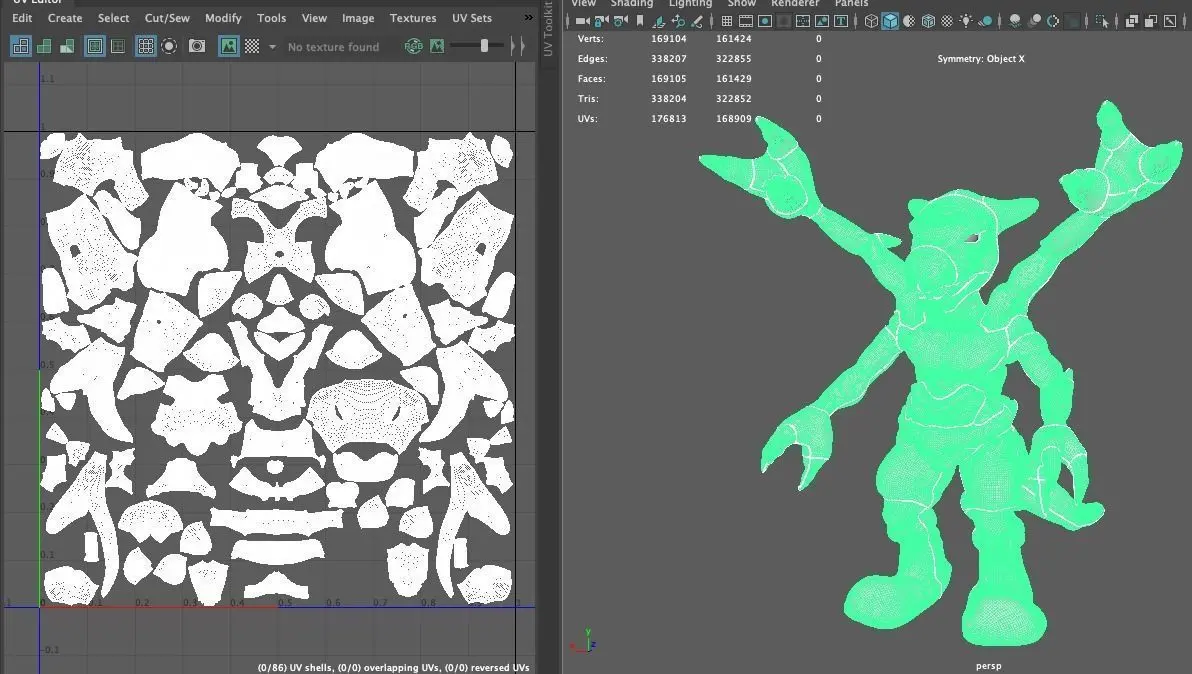Toggle the safe title icon
Viewport: 1192px width, 674px height.
click(841, 21)
